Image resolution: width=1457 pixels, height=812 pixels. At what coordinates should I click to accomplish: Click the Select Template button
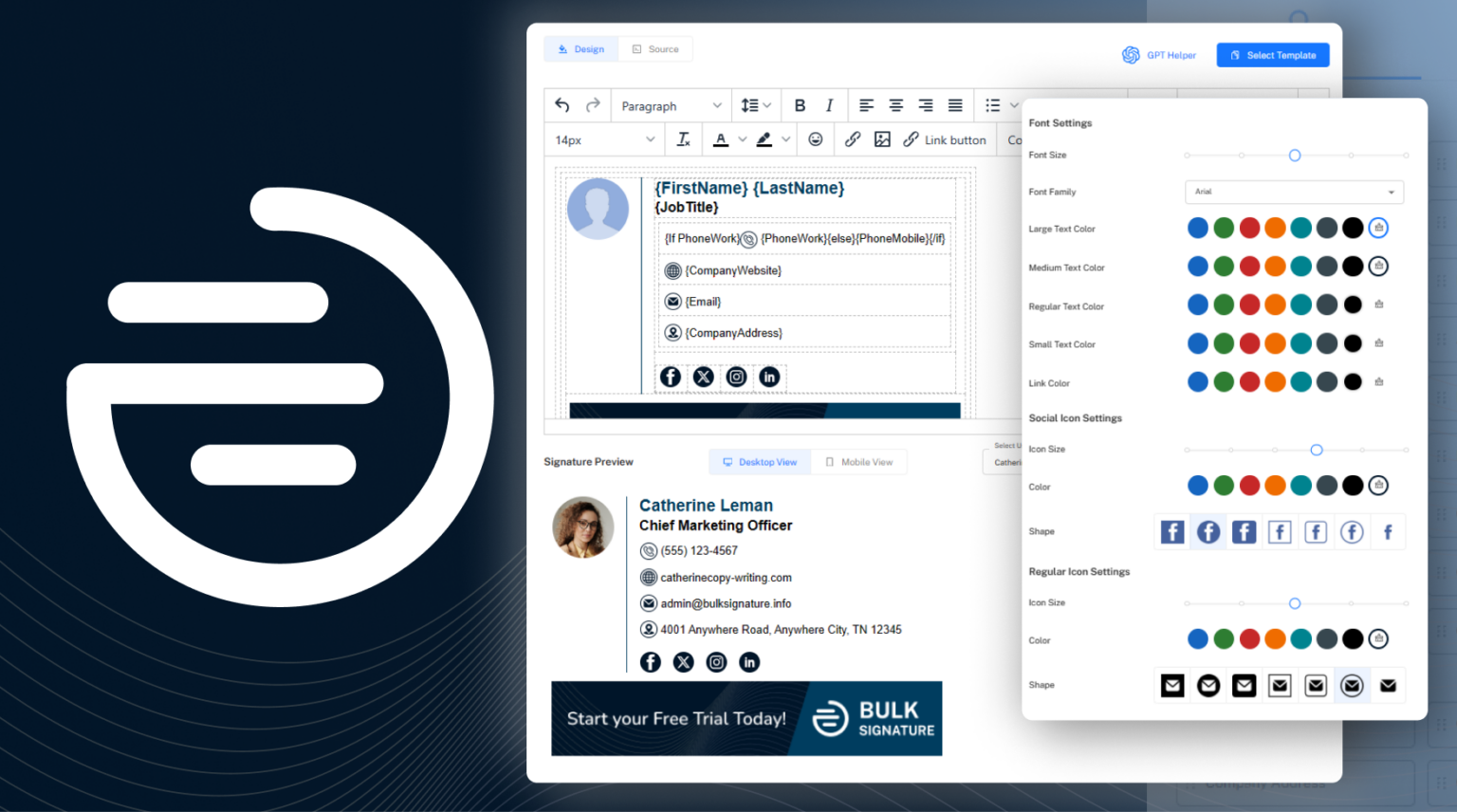1273,54
